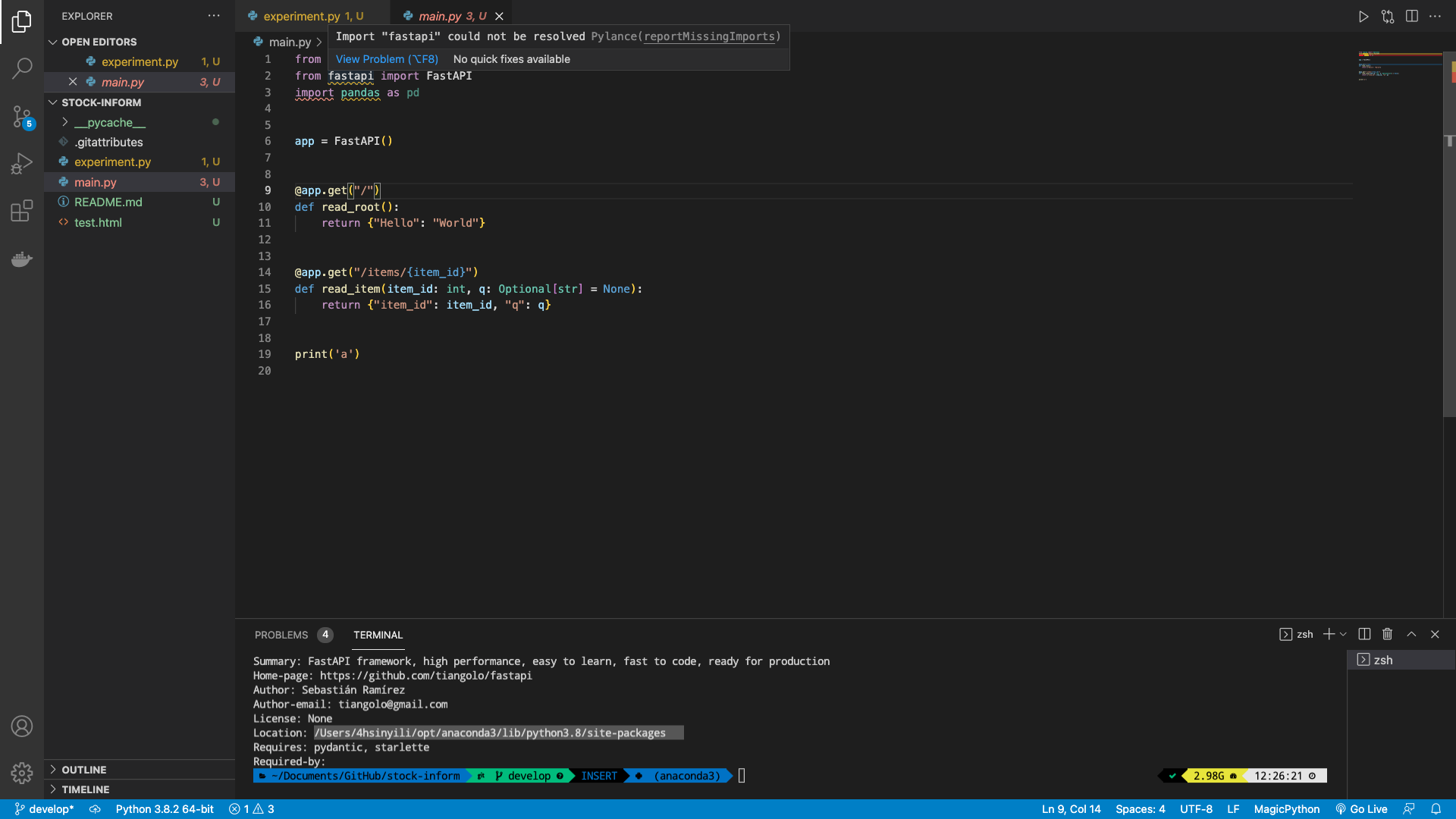The width and height of the screenshot is (1456, 819).
Task: Open the Search view in sidebar
Action: pos(22,68)
